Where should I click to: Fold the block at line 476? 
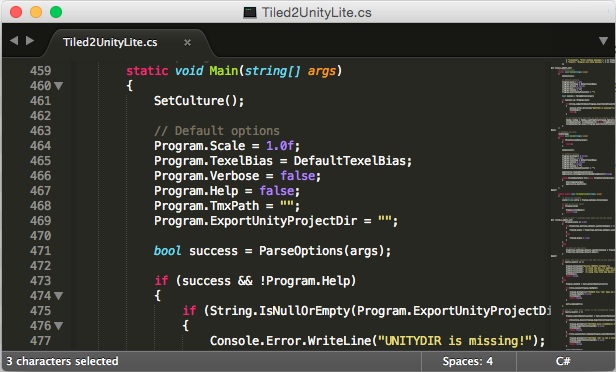[59, 326]
